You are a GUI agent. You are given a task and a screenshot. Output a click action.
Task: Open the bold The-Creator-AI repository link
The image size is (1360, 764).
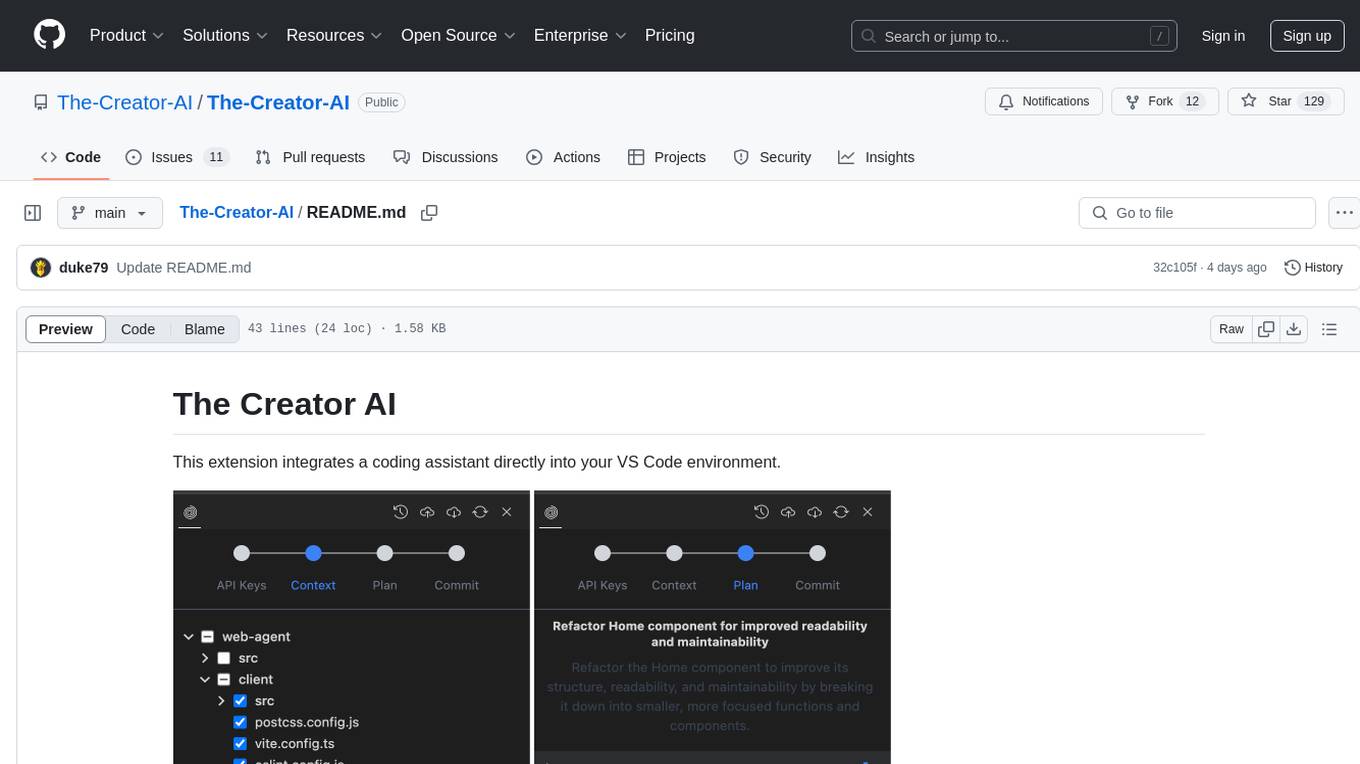point(278,102)
